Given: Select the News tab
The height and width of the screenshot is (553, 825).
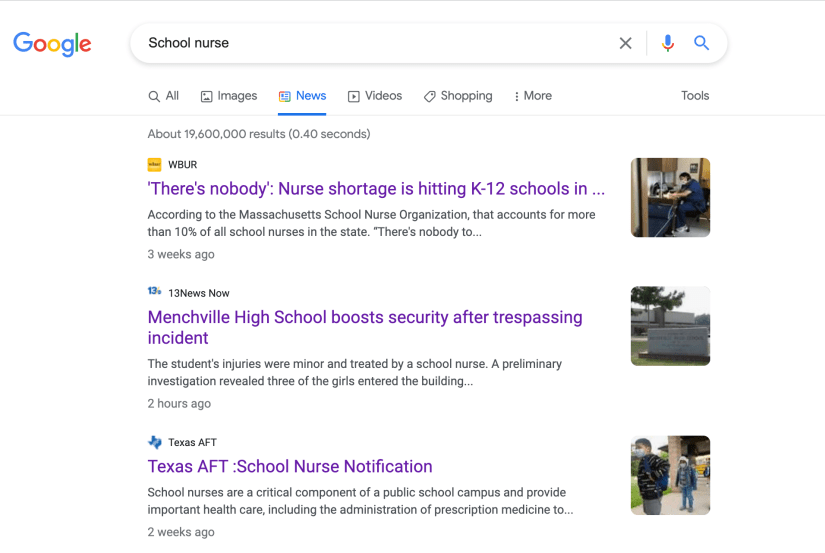Looking at the screenshot, I should click(x=303, y=96).
